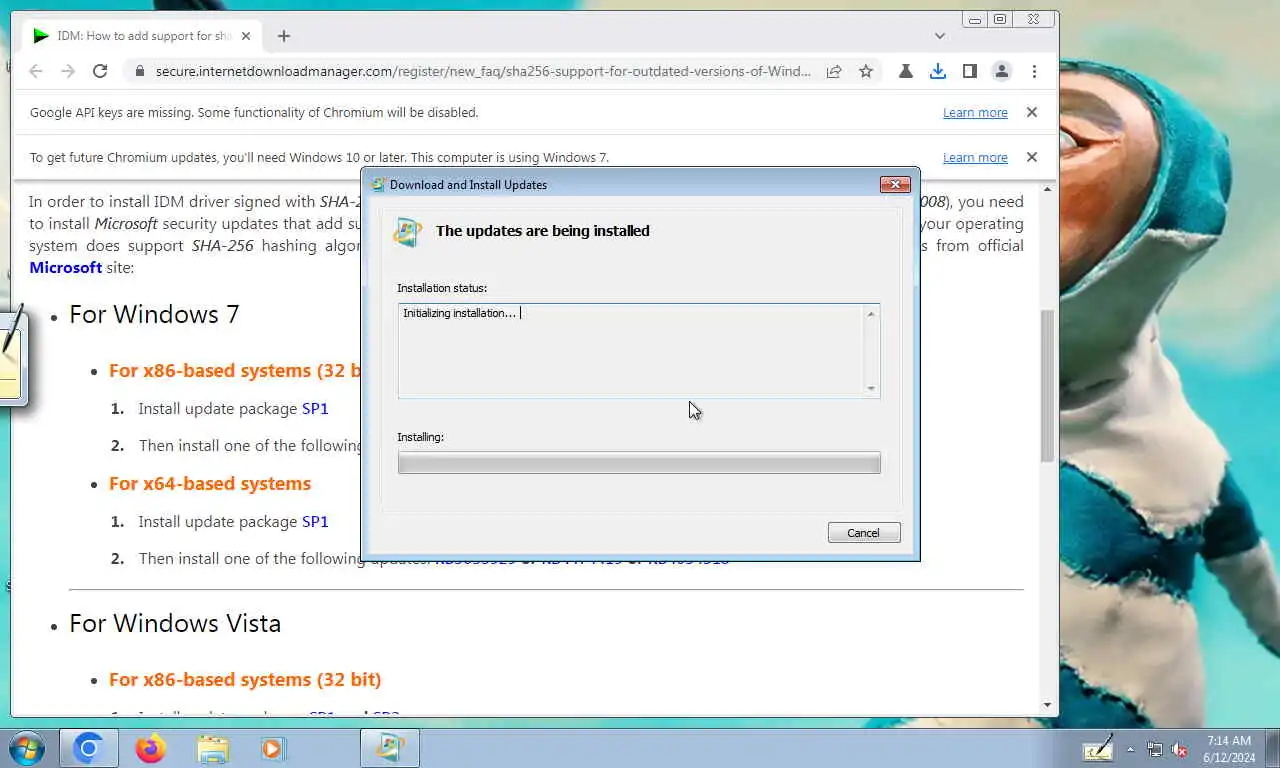This screenshot has width=1280, height=768.
Task: Cancel the update installation
Action: coord(864,533)
